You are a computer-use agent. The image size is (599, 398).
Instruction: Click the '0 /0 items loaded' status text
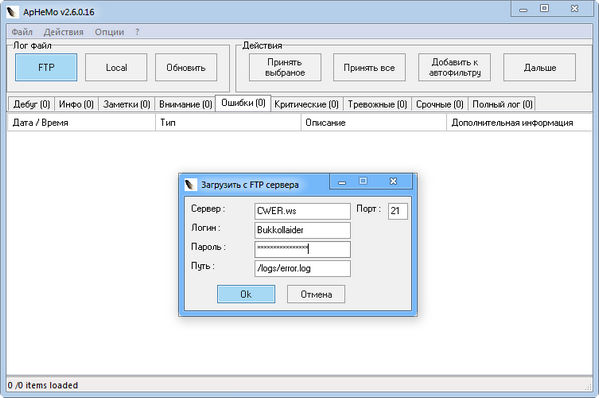pyautogui.click(x=43, y=385)
